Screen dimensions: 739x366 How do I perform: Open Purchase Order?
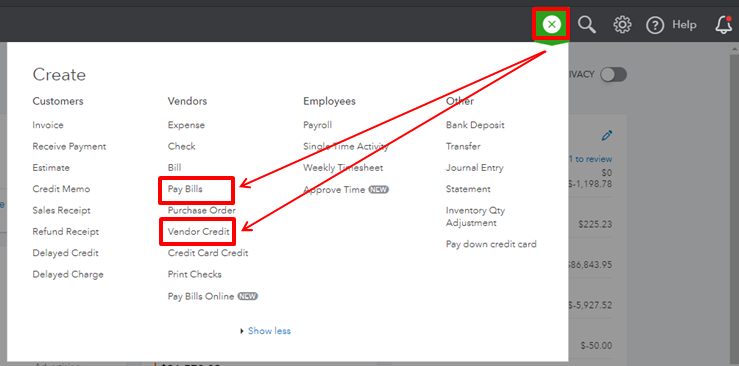[x=202, y=211]
